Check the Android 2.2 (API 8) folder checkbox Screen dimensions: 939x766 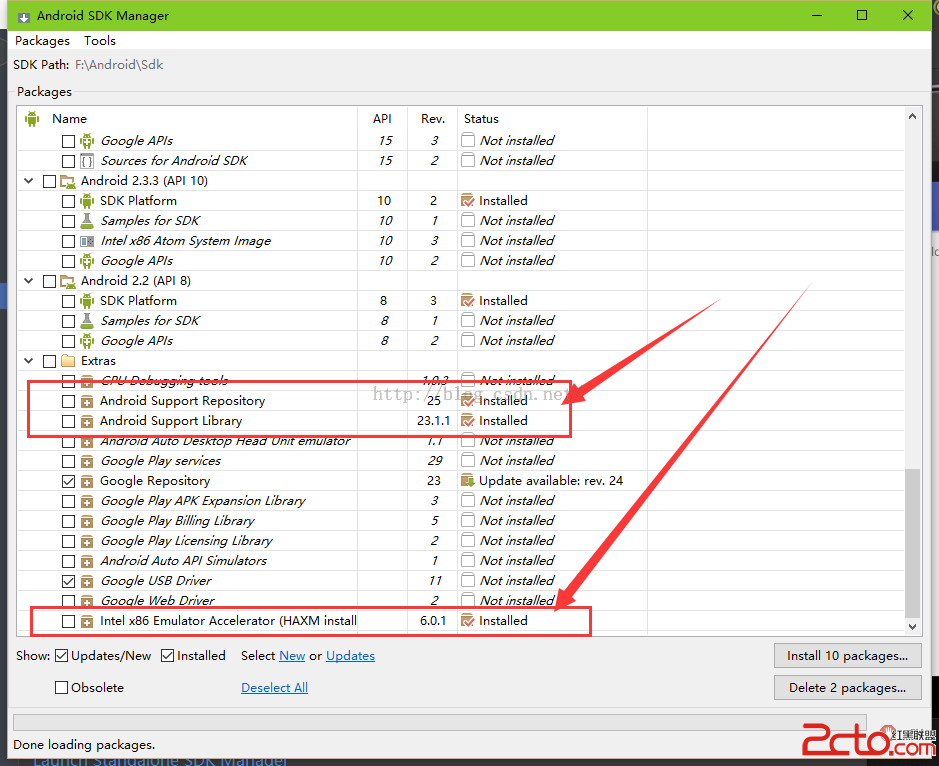tap(50, 281)
